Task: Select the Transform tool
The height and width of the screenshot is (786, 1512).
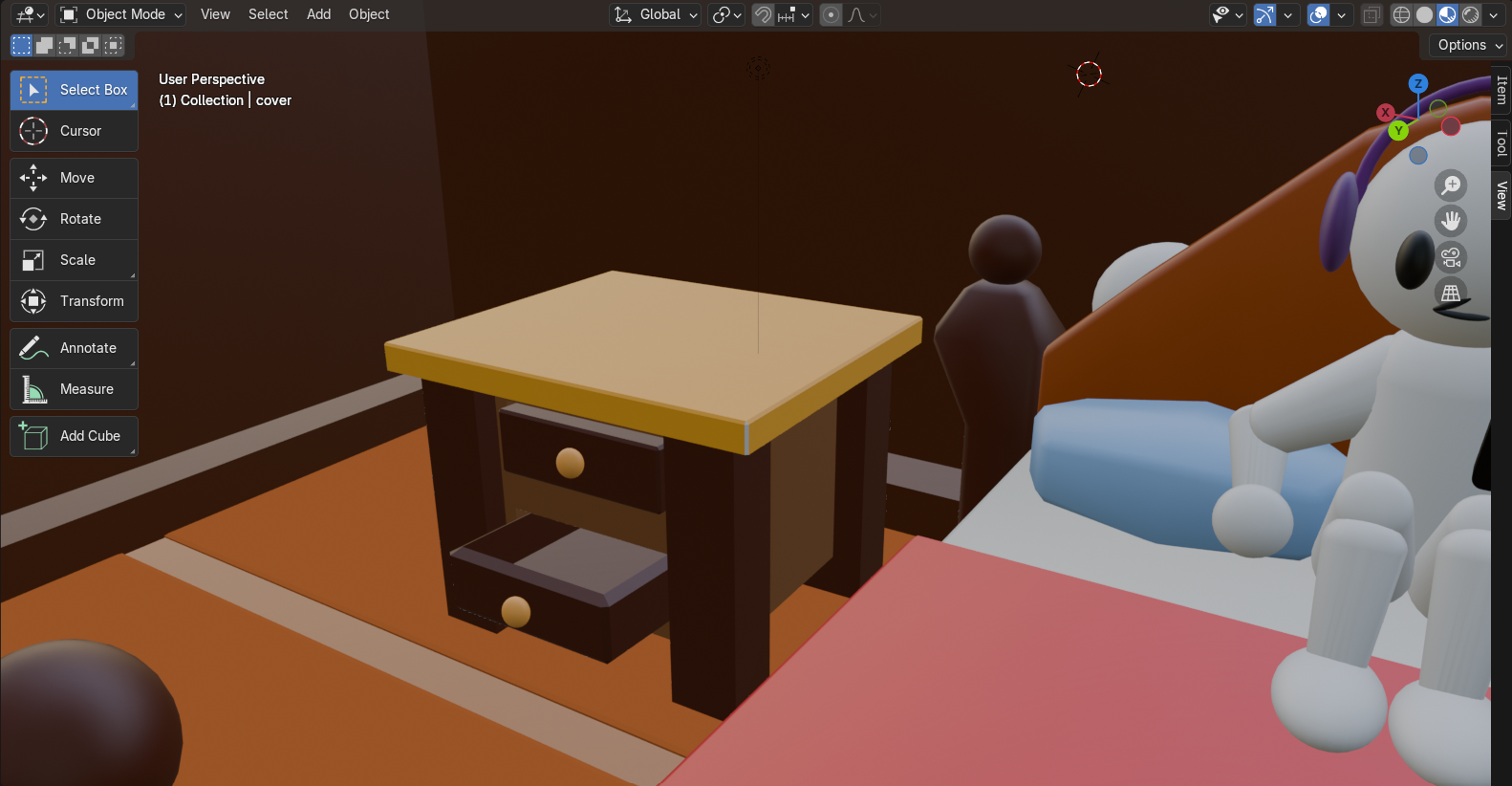Action: tap(74, 301)
